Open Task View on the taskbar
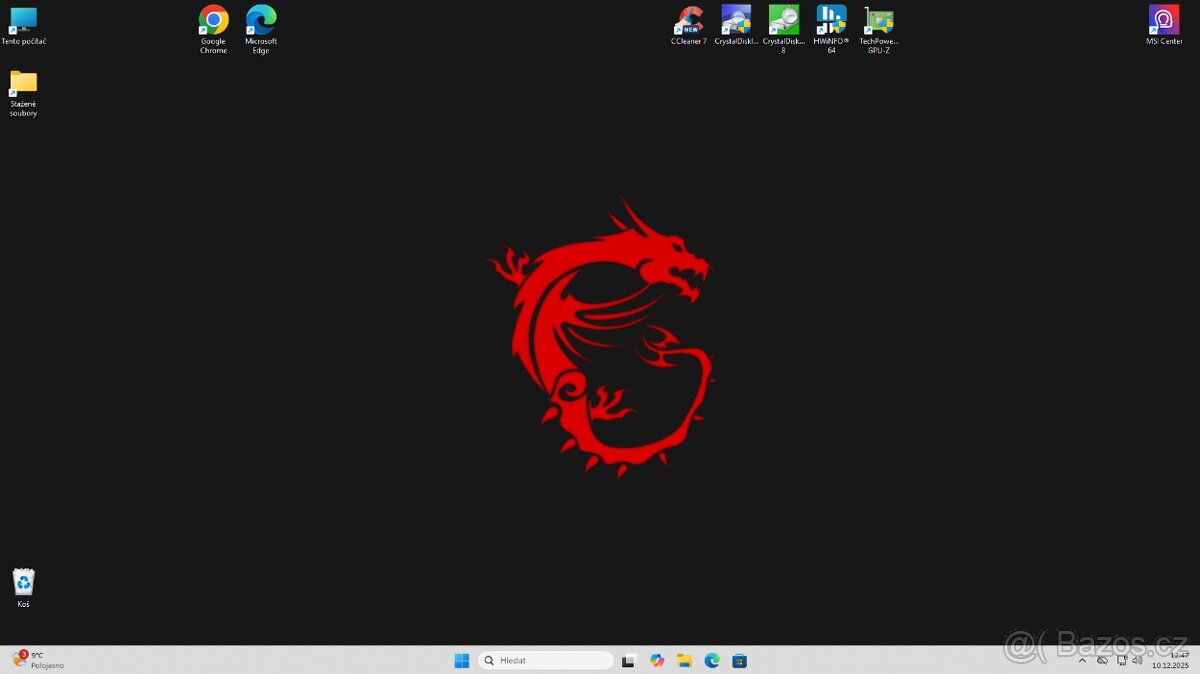The image size is (1200, 674). [x=628, y=660]
